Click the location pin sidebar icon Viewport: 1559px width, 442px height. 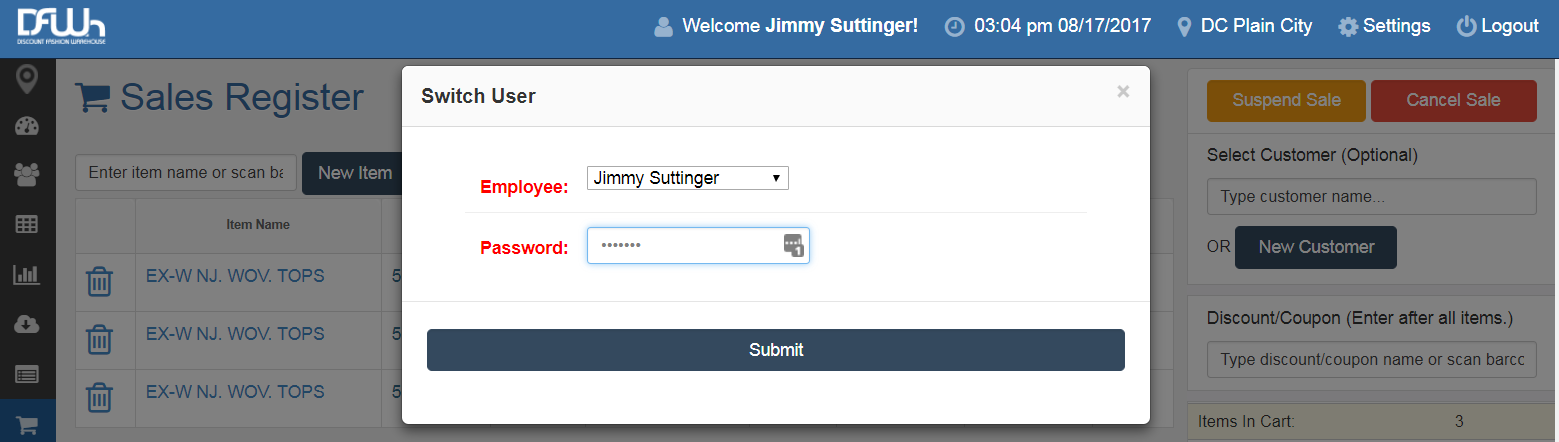(27, 78)
